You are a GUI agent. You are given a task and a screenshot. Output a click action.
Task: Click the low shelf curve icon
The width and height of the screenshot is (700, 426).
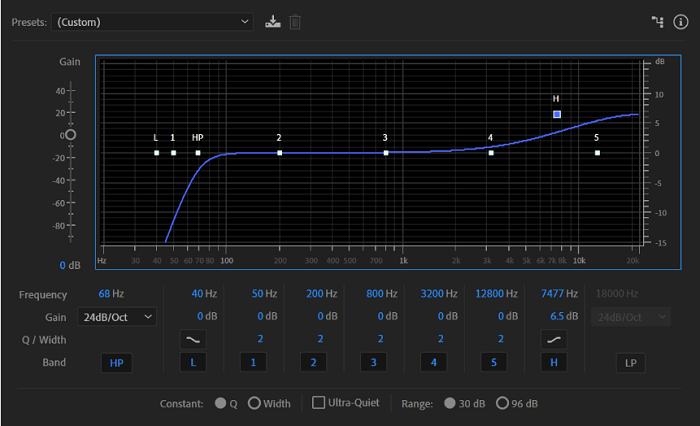click(x=192, y=339)
